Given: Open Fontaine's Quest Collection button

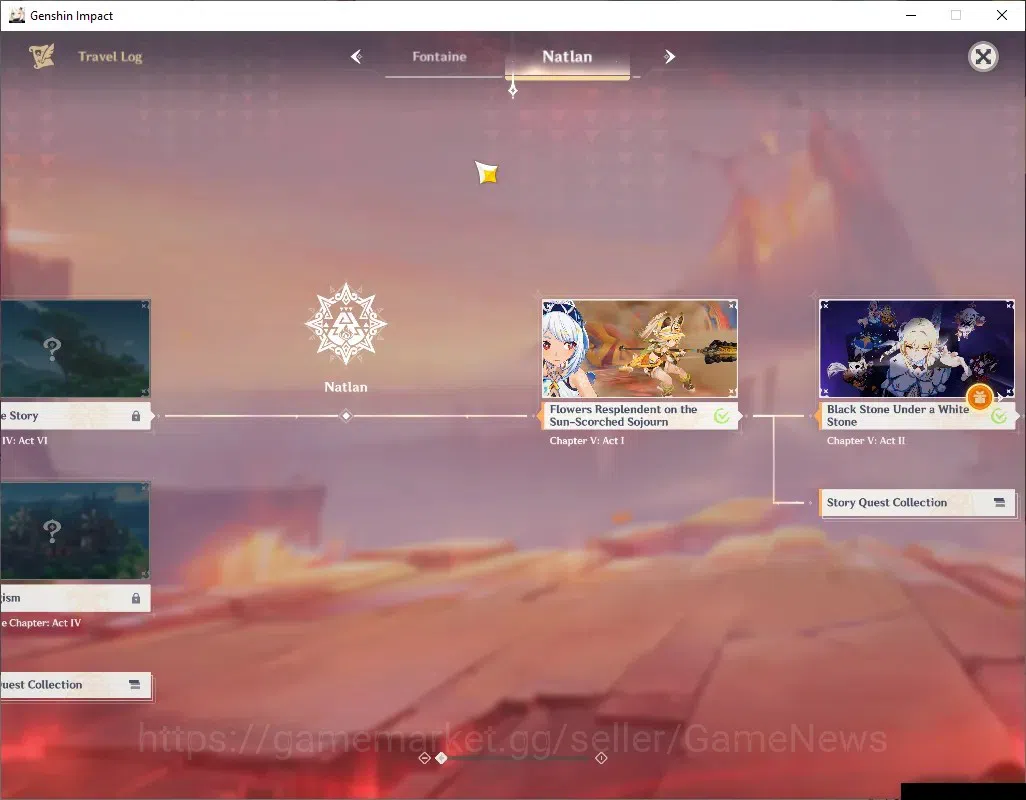Looking at the screenshot, I should tap(76, 686).
